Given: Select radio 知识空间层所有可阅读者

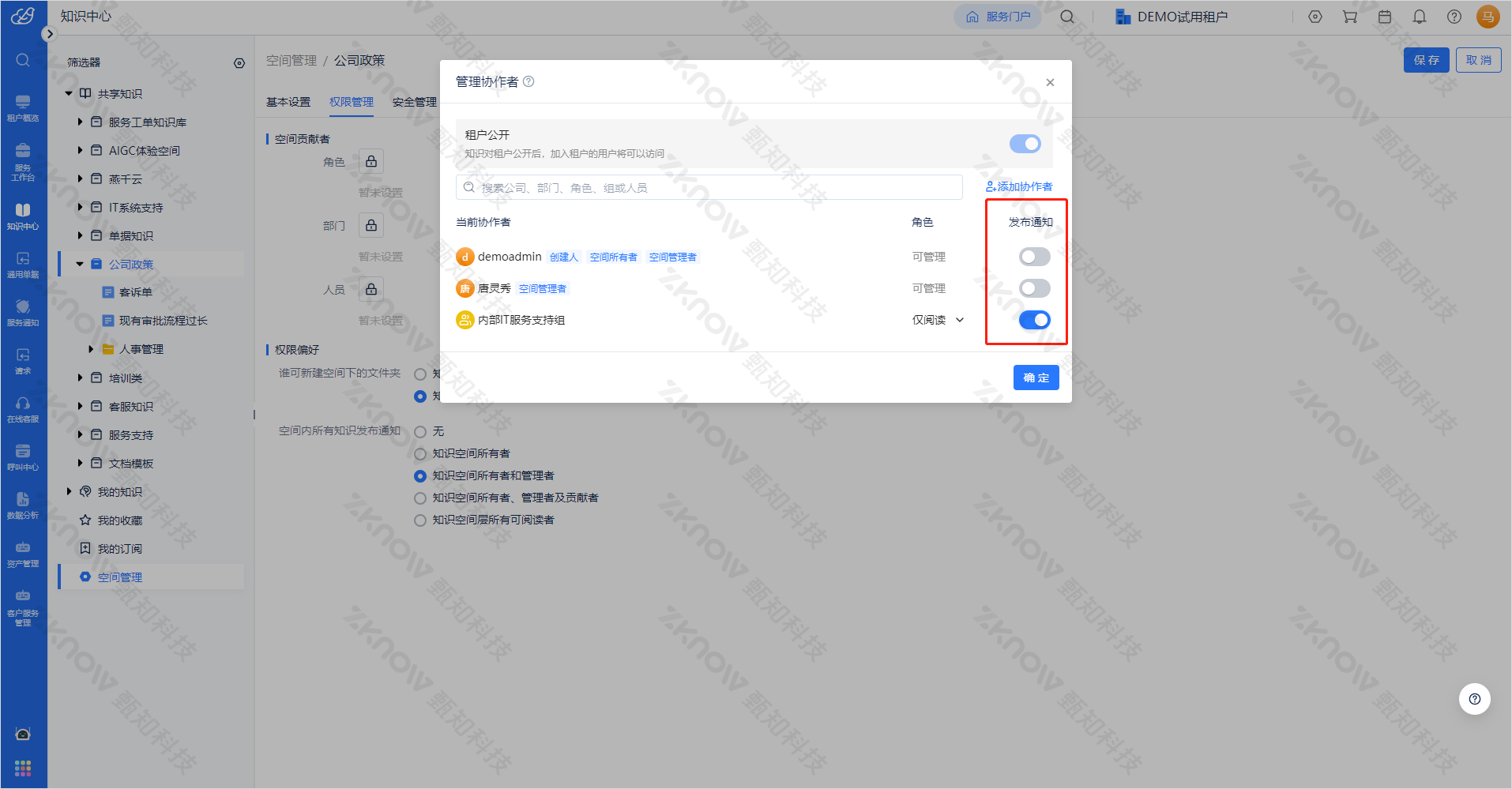Looking at the screenshot, I should pyautogui.click(x=420, y=520).
